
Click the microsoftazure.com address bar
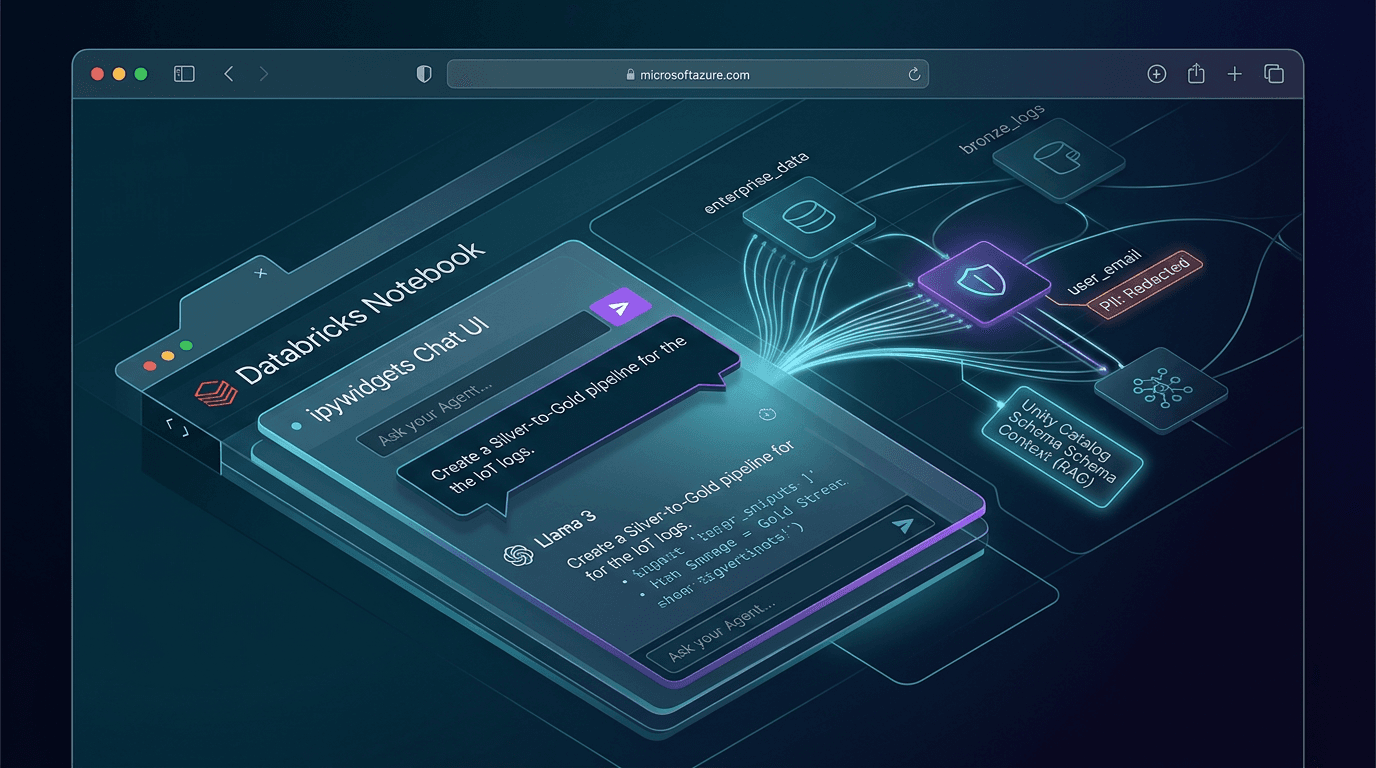tap(688, 74)
